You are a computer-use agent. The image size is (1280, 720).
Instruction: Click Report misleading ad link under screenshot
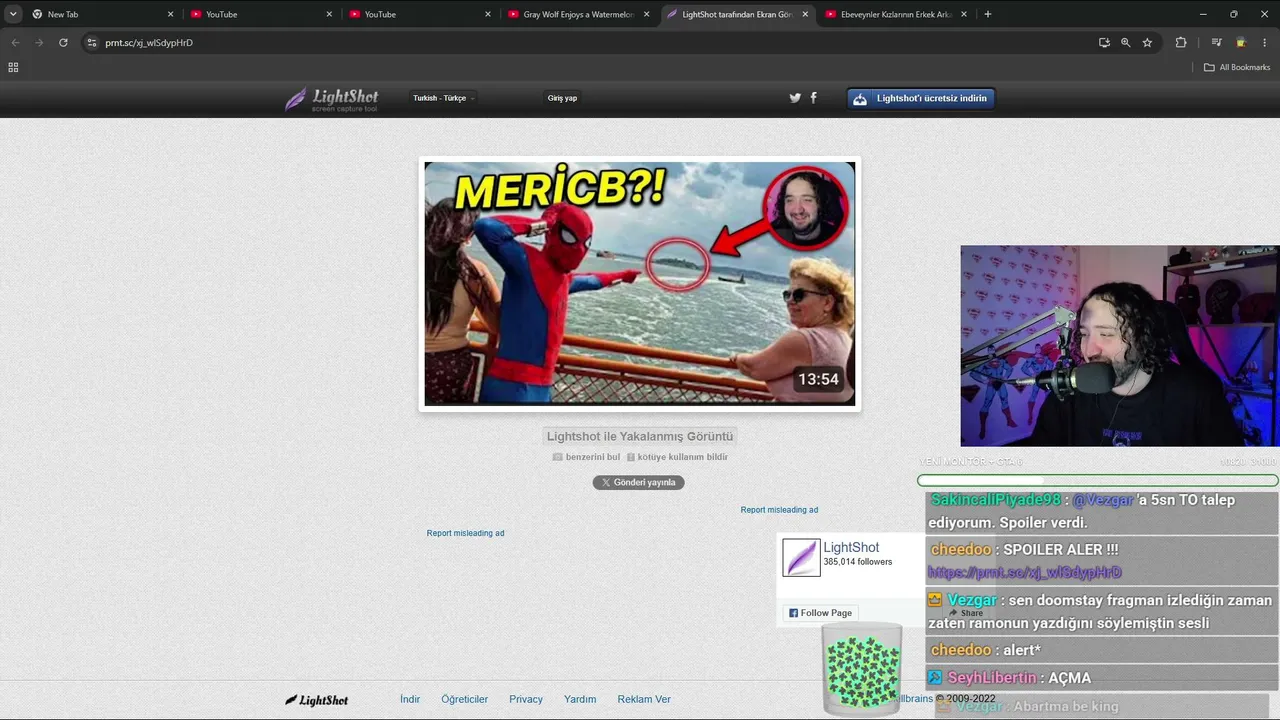pos(465,533)
